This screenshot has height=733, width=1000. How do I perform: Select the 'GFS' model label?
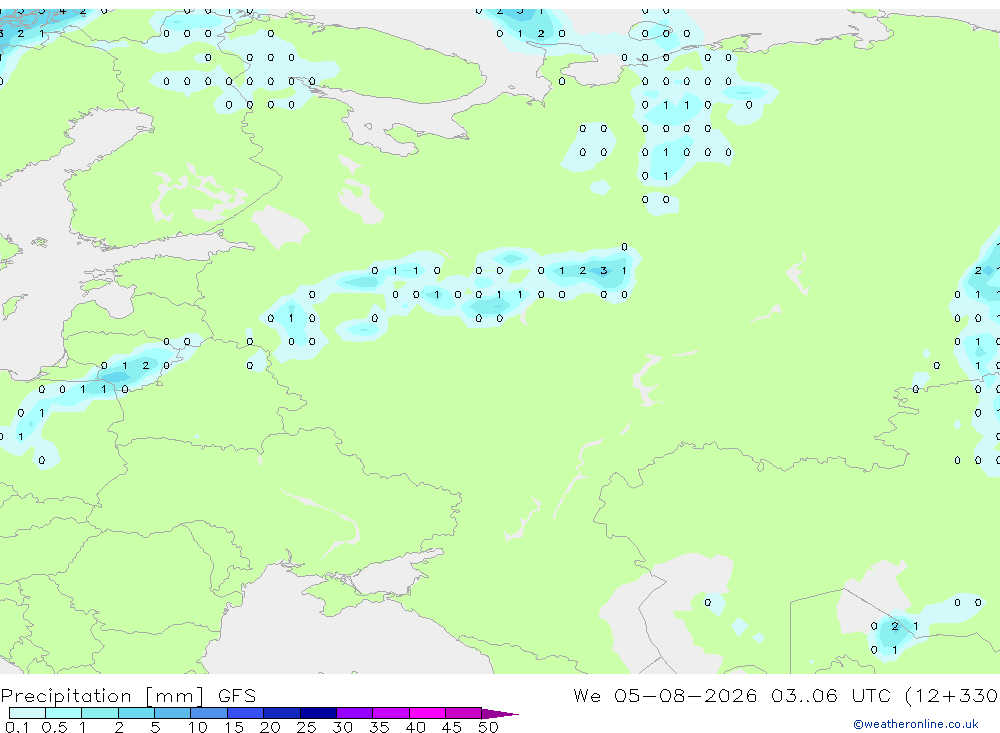[x=237, y=695]
